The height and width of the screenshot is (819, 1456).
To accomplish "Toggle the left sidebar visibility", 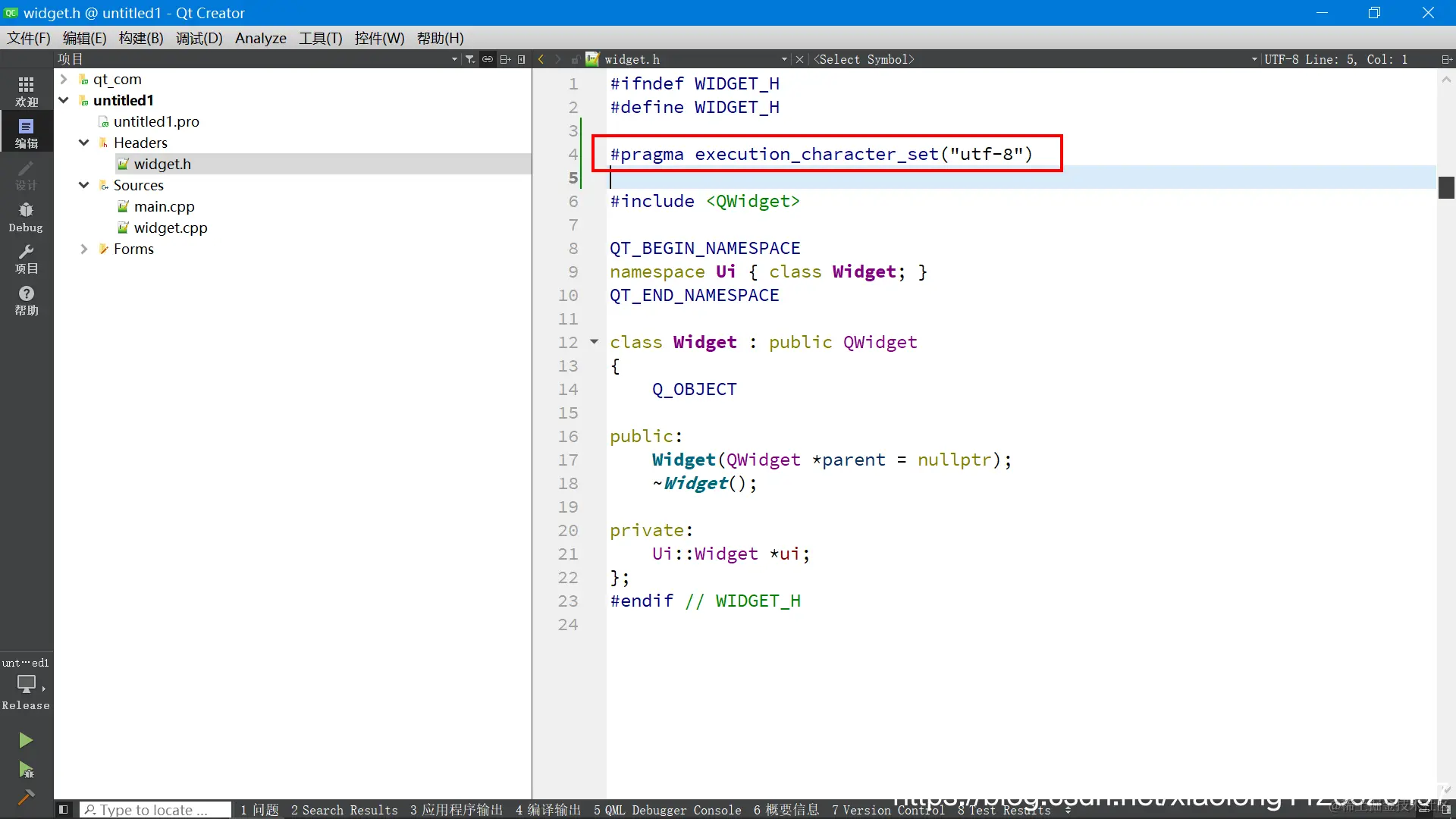I will (64, 810).
